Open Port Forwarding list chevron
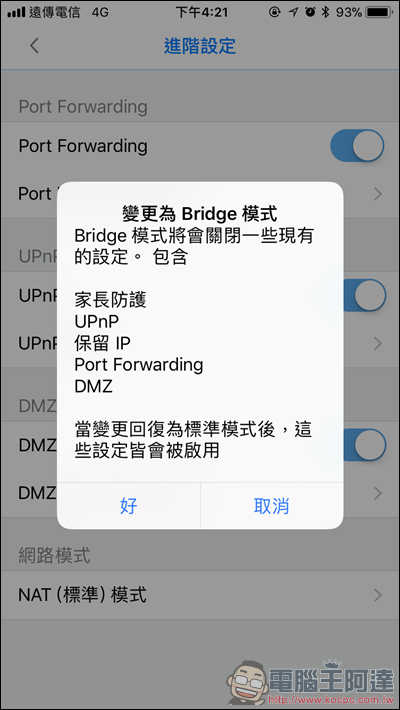This screenshot has height=710, width=400. (378, 194)
